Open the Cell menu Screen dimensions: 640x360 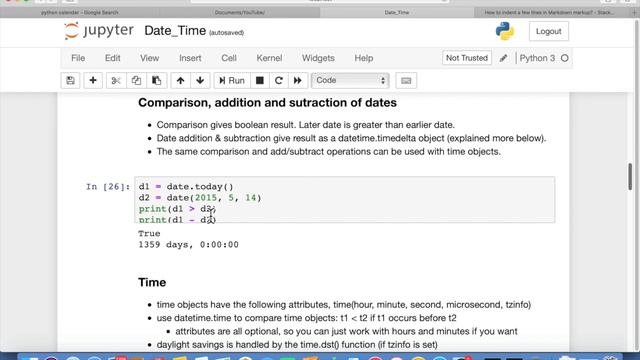click(x=229, y=58)
